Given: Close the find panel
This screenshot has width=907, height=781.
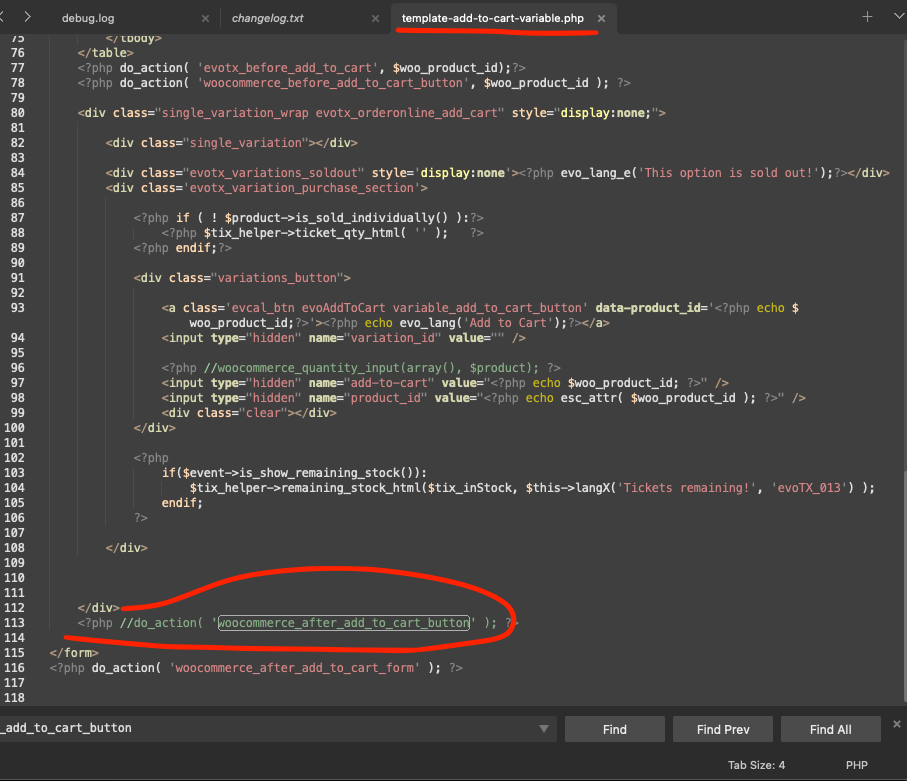Looking at the screenshot, I should 897,724.
